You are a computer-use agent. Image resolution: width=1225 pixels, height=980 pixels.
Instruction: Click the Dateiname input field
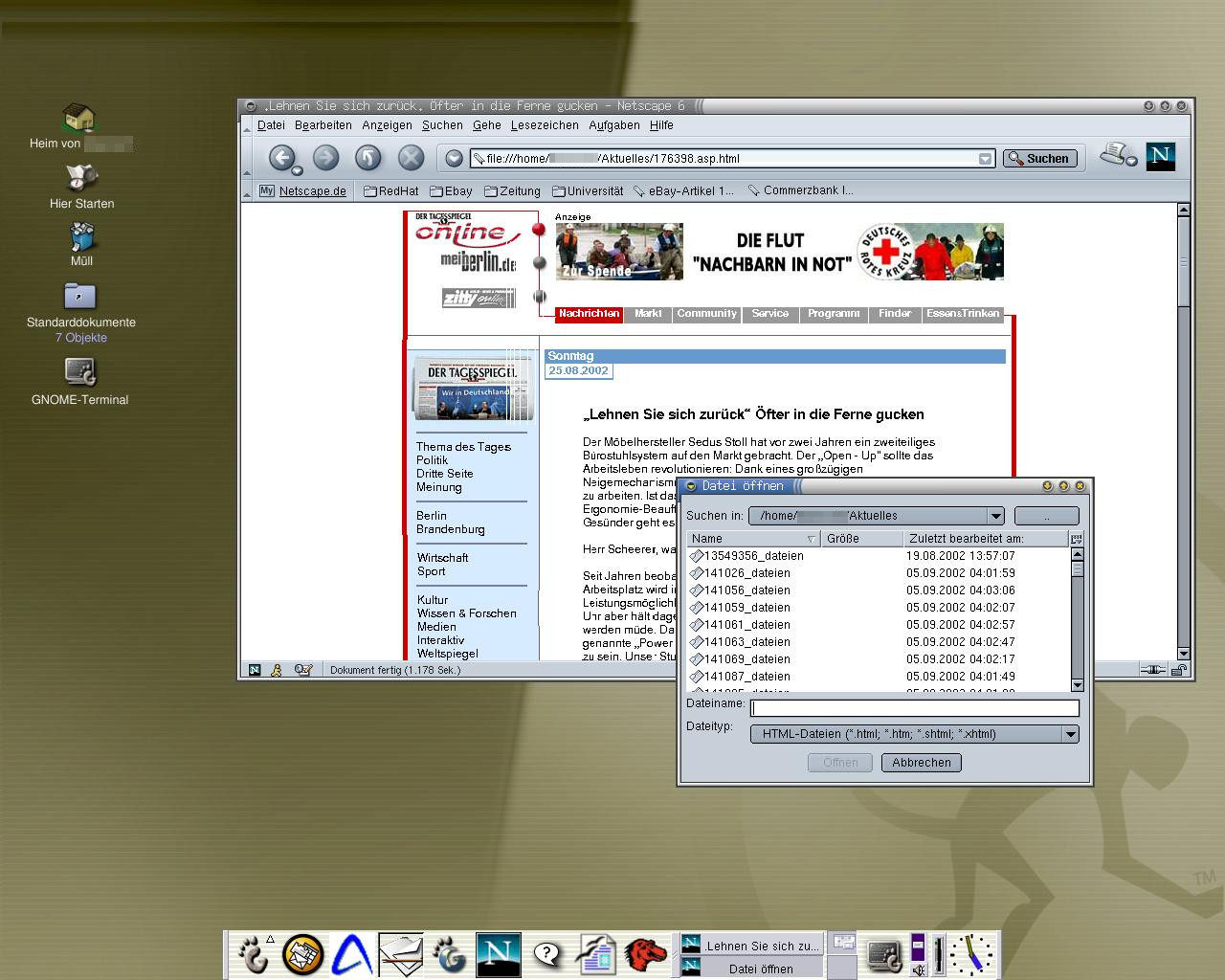tap(915, 708)
